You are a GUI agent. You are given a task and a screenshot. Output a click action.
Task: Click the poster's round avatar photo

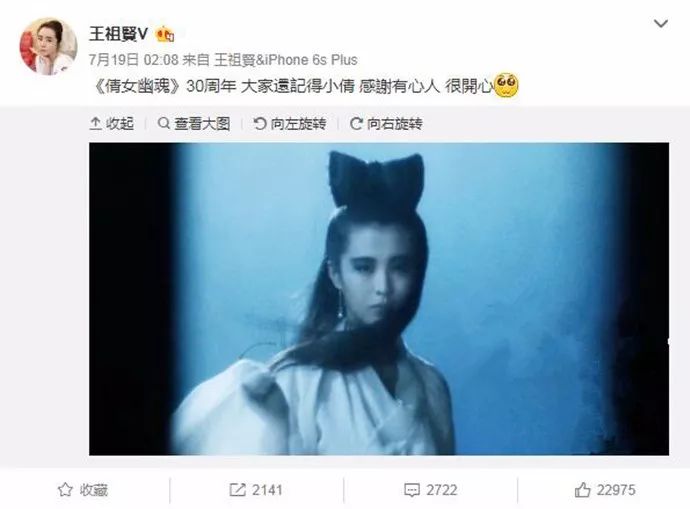[48, 46]
